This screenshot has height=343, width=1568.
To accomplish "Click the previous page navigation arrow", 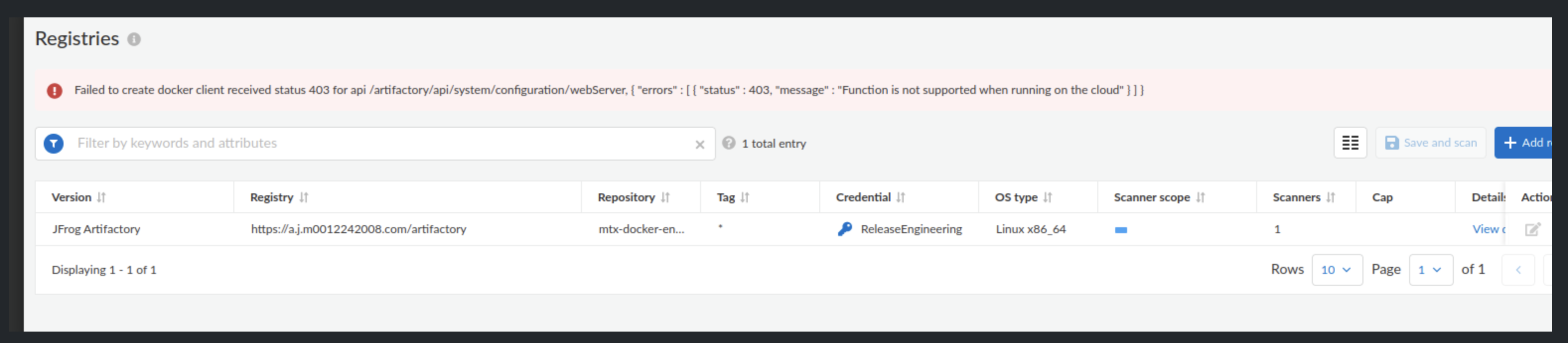I will click(x=1518, y=269).
